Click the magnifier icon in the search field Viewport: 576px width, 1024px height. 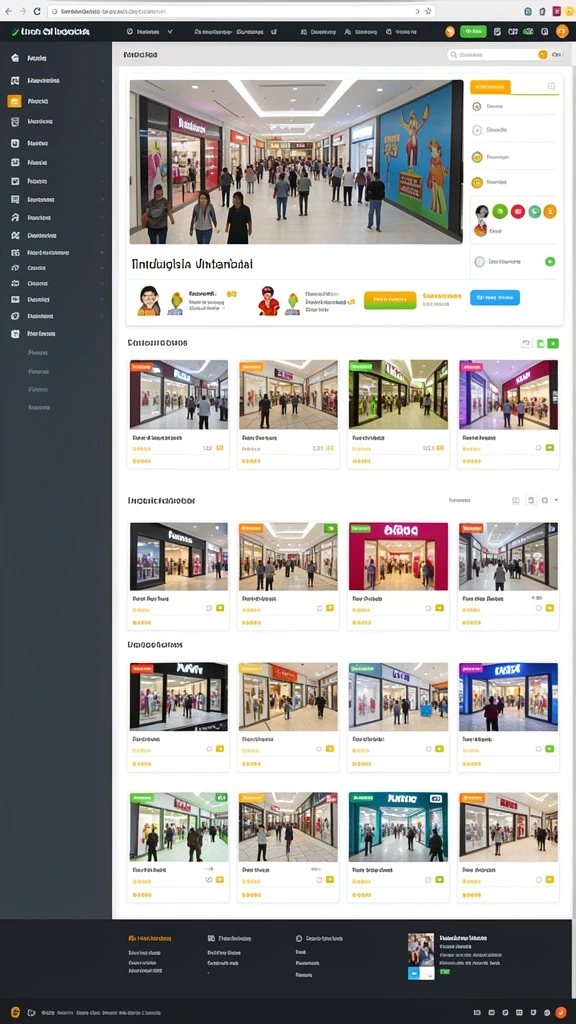pos(453,56)
